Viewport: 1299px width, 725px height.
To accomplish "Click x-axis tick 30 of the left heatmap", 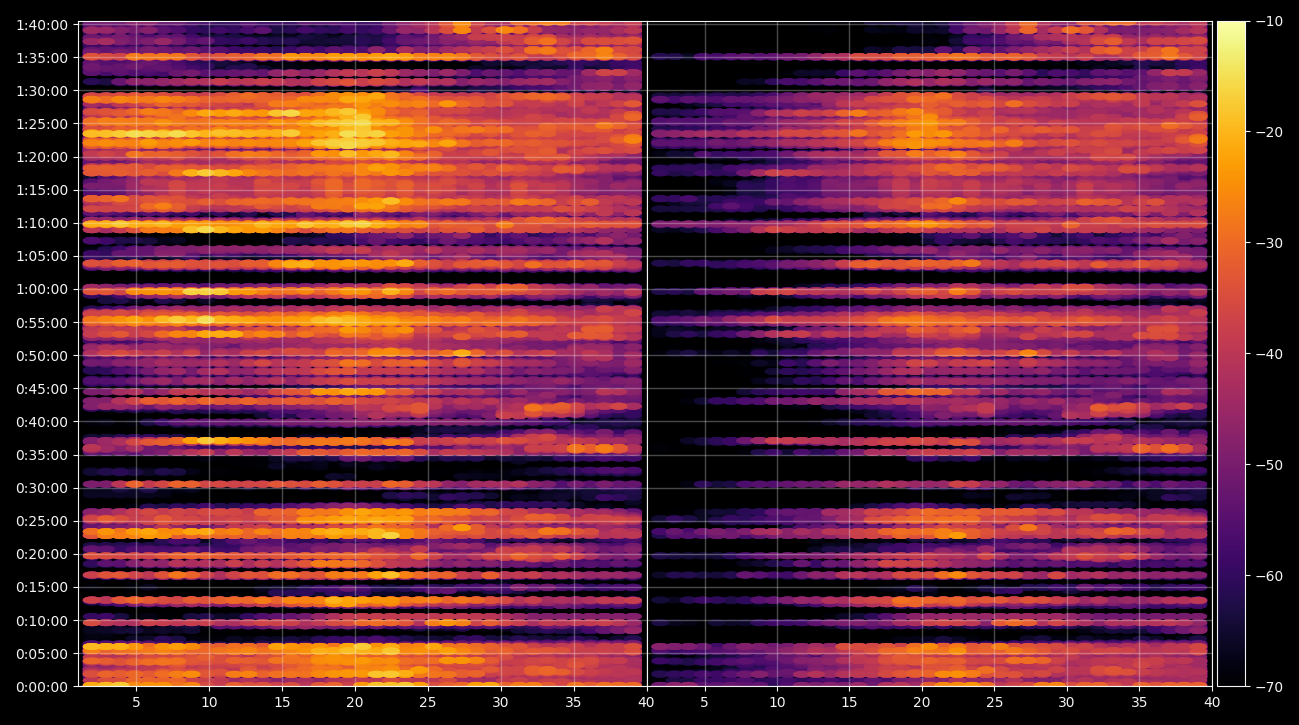I will (501, 703).
